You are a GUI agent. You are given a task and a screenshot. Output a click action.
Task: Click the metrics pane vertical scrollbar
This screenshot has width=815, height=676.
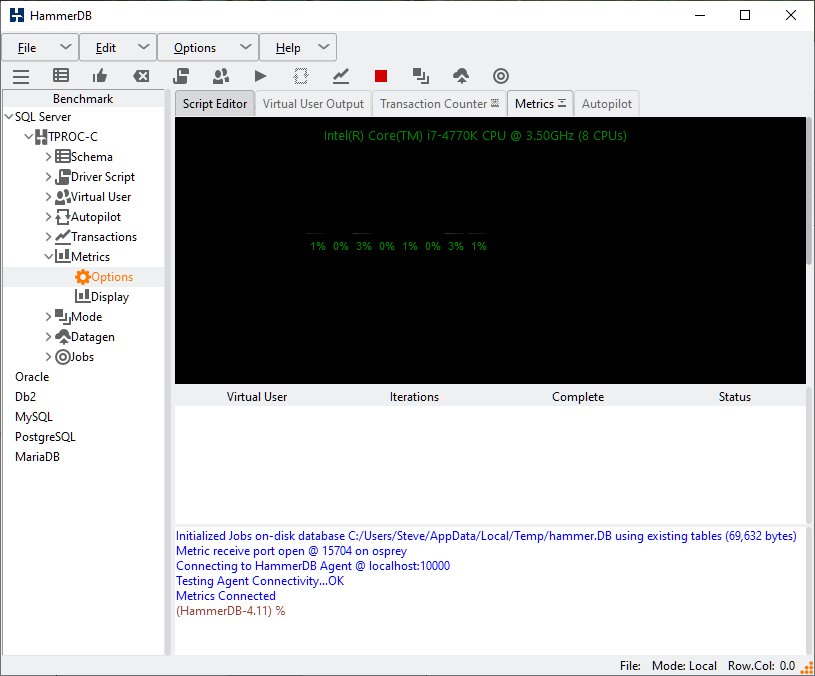pyautogui.click(x=810, y=190)
